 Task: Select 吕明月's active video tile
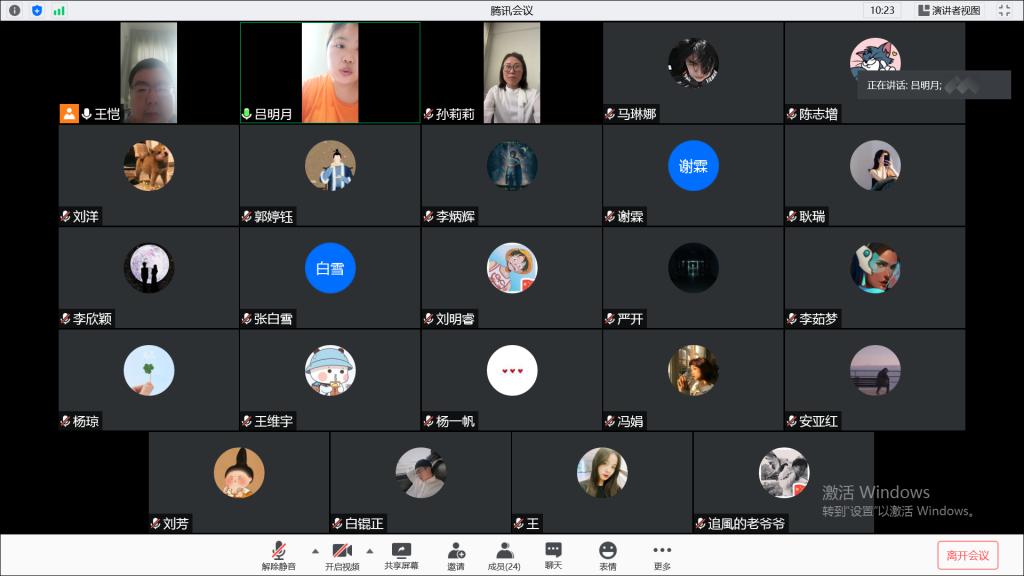click(330, 72)
